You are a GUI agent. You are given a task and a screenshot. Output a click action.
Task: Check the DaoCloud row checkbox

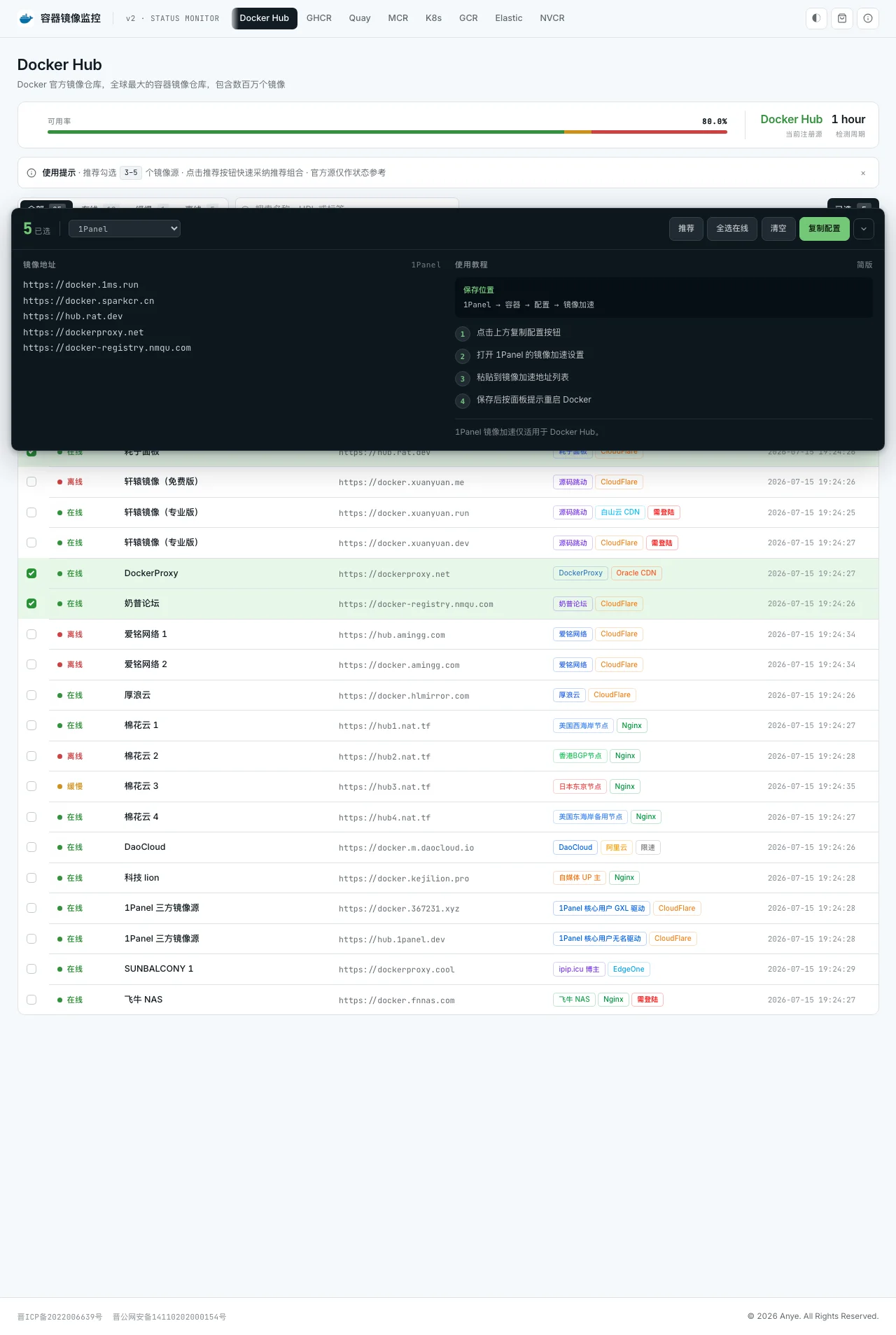tap(31, 847)
